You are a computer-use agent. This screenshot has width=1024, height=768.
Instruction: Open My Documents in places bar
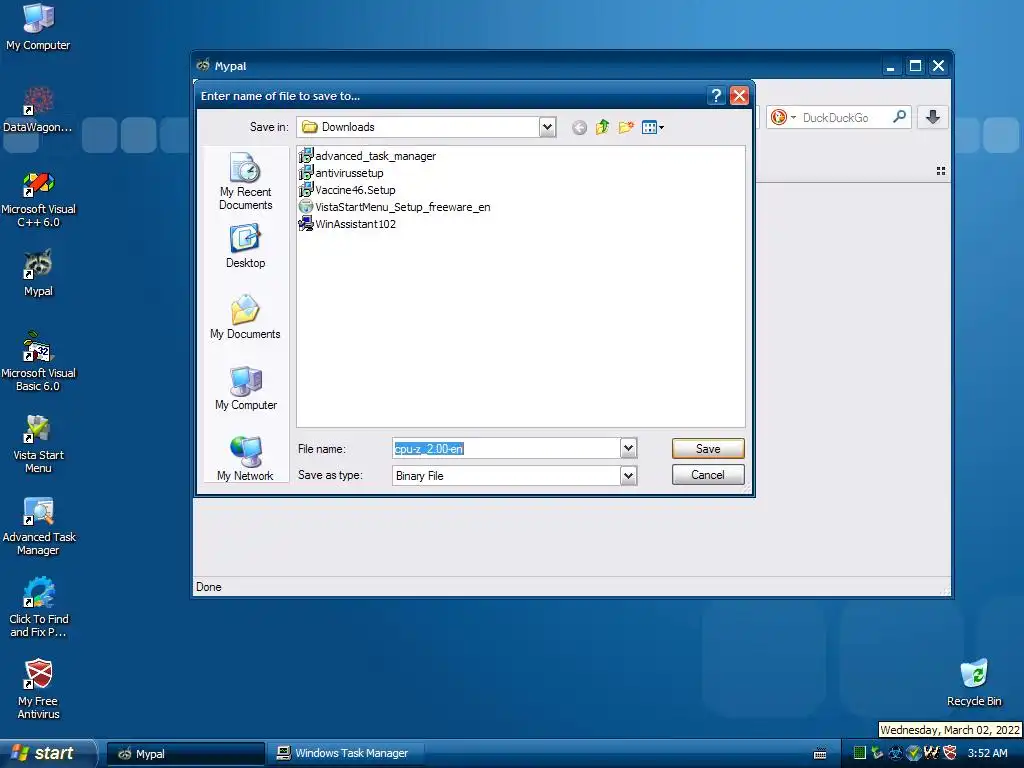[245, 317]
